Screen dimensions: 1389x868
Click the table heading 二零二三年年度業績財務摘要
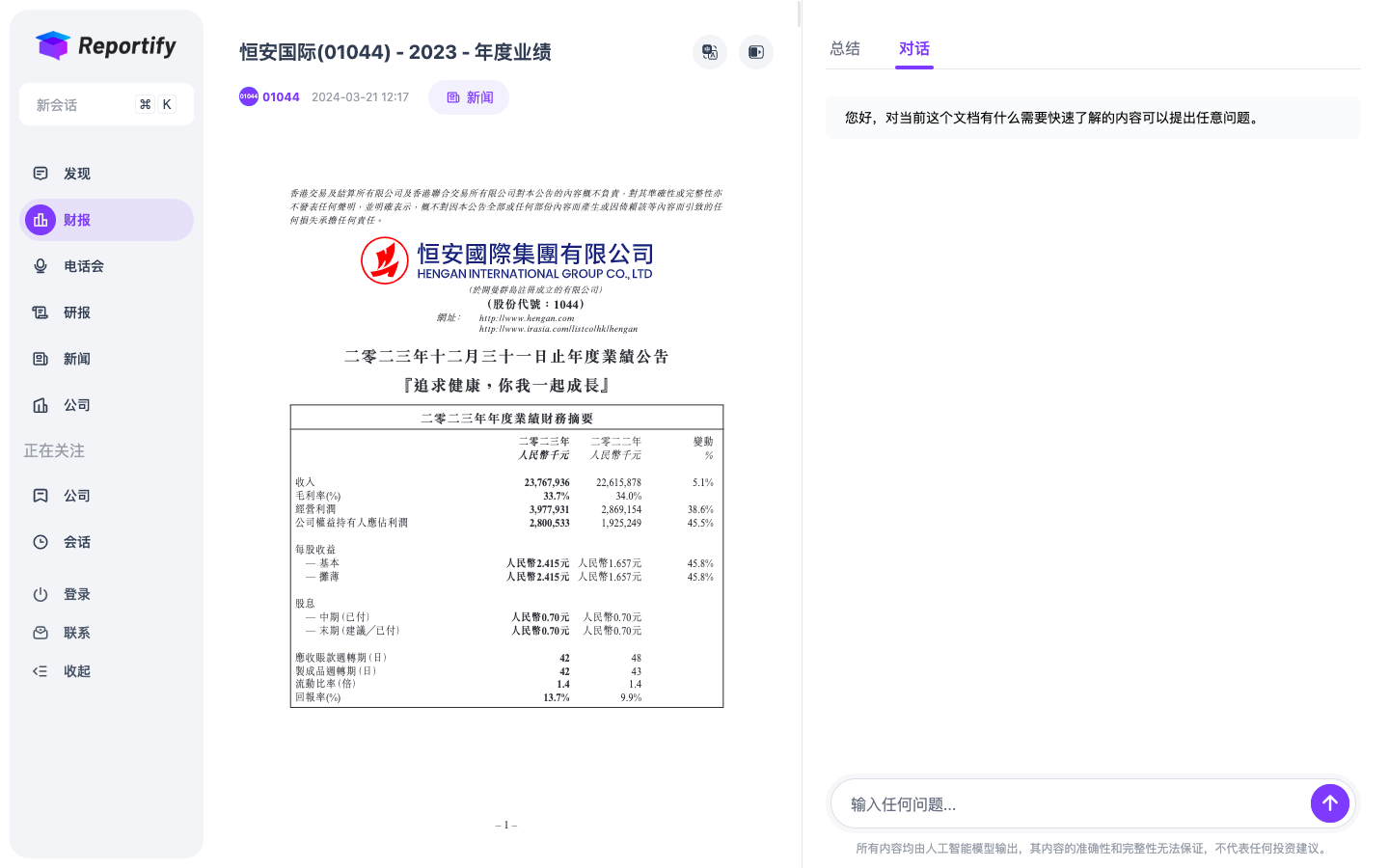[x=506, y=419]
